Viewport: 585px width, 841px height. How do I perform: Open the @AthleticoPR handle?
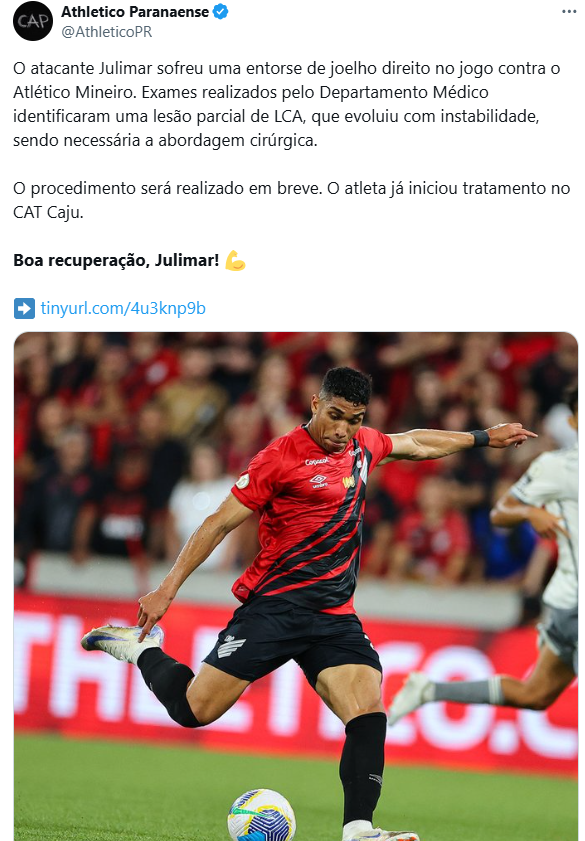[107, 32]
